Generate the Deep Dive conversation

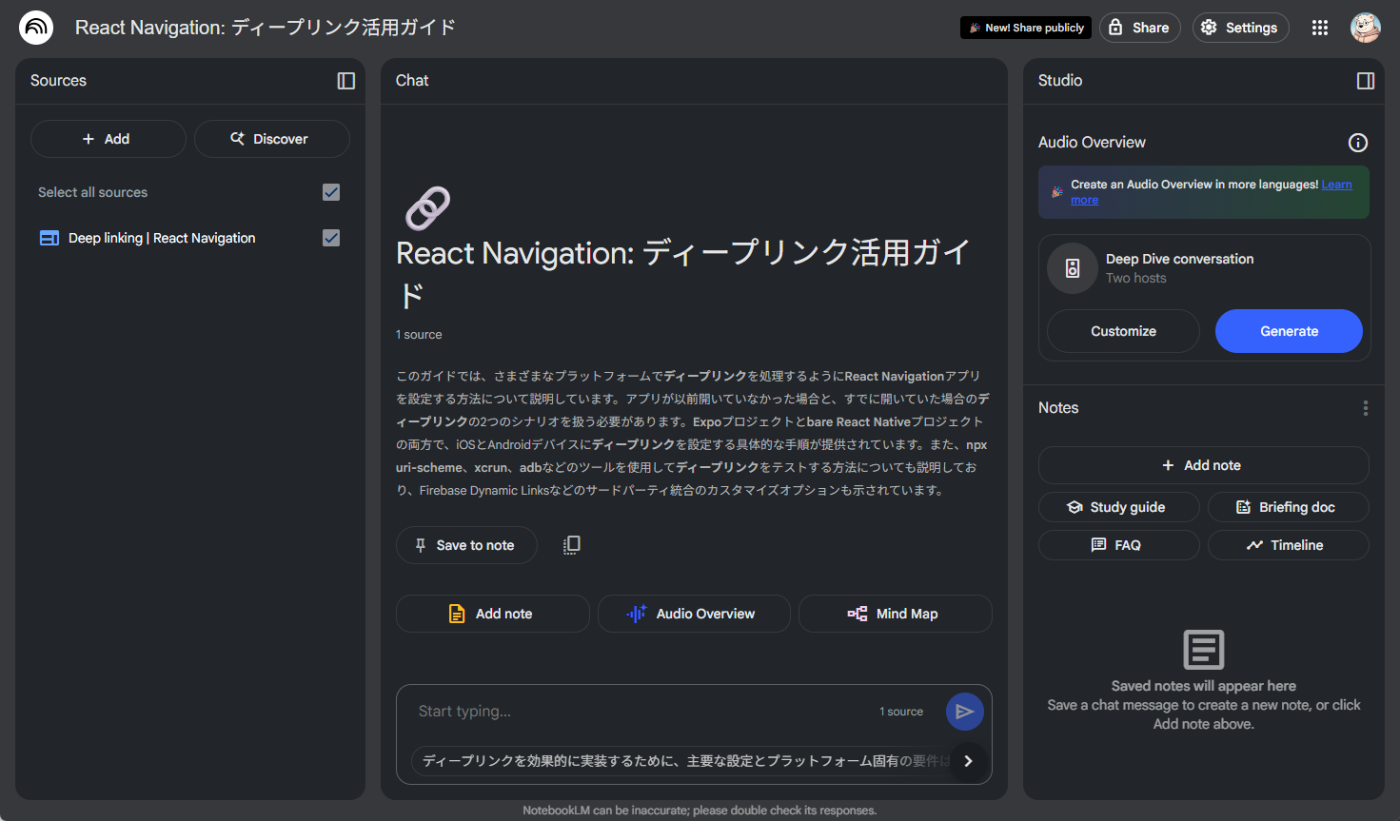point(1289,331)
